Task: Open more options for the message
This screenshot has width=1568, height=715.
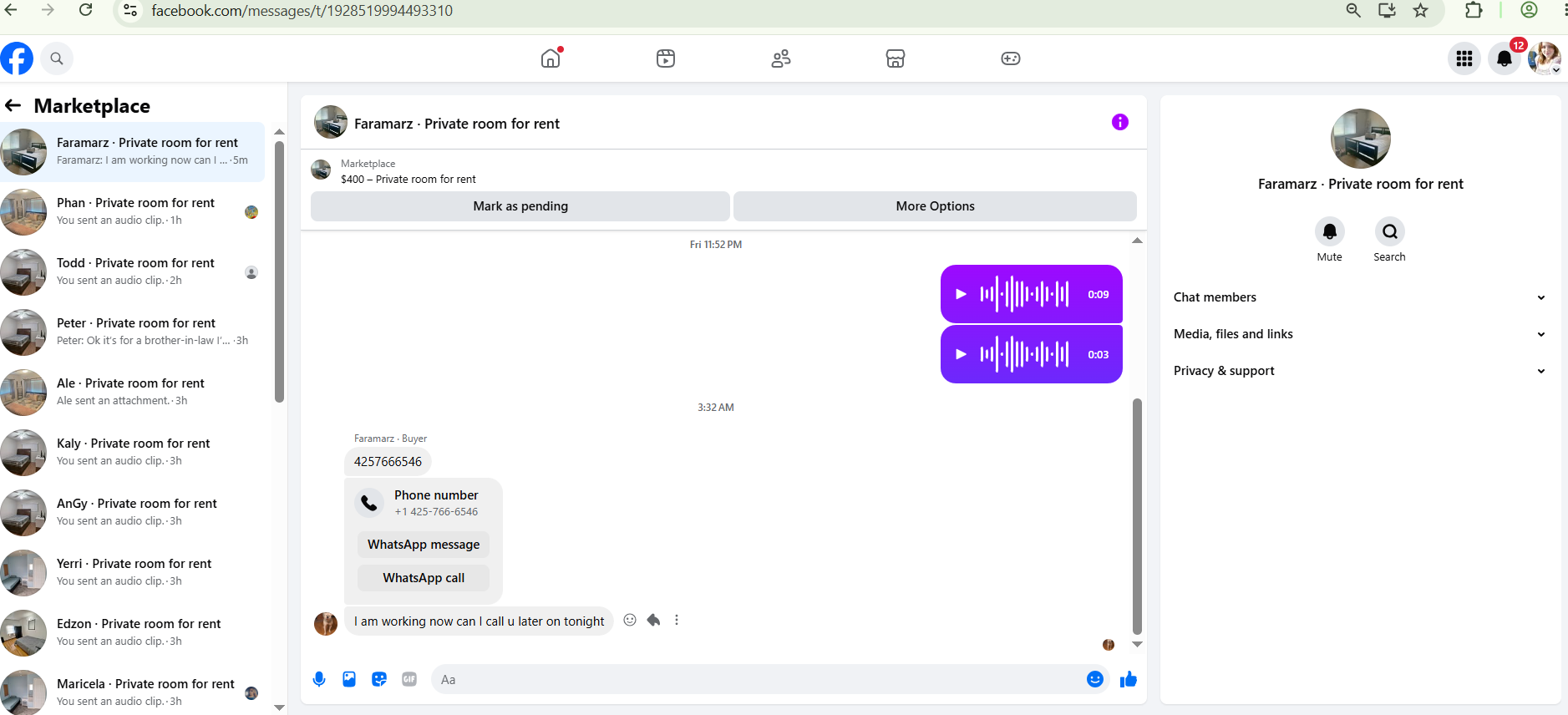Action: tap(677, 620)
